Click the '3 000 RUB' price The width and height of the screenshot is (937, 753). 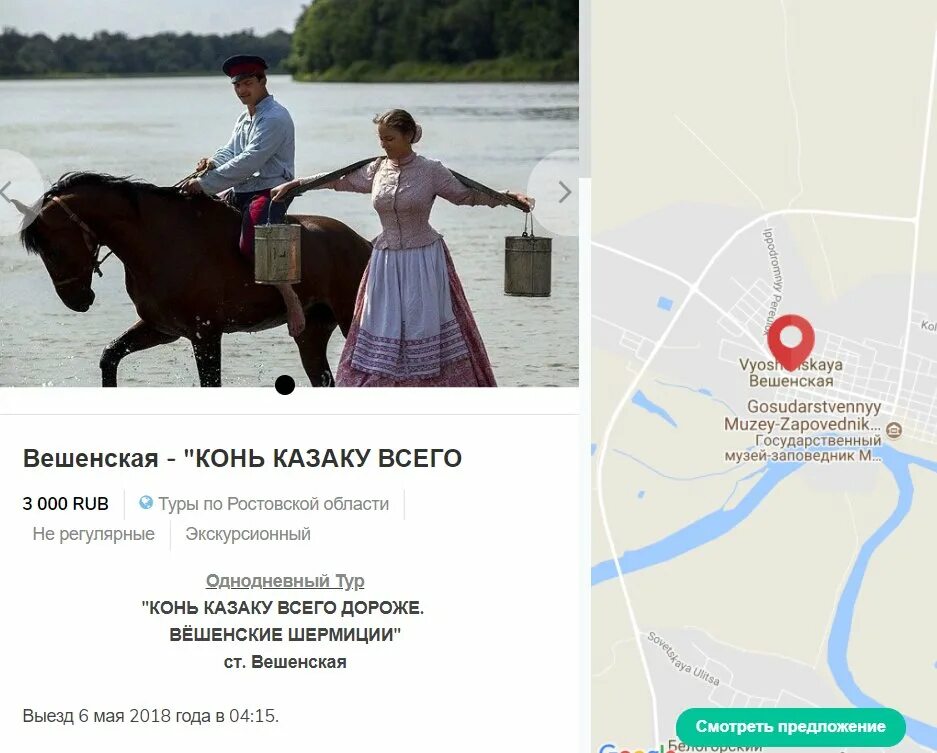coord(66,504)
